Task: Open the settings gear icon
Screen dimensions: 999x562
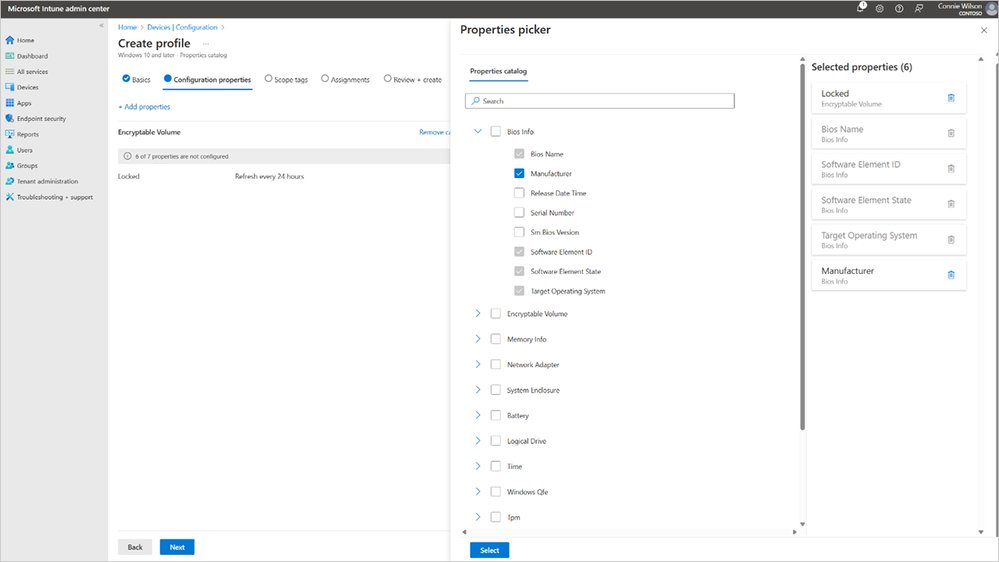Action: point(880,8)
